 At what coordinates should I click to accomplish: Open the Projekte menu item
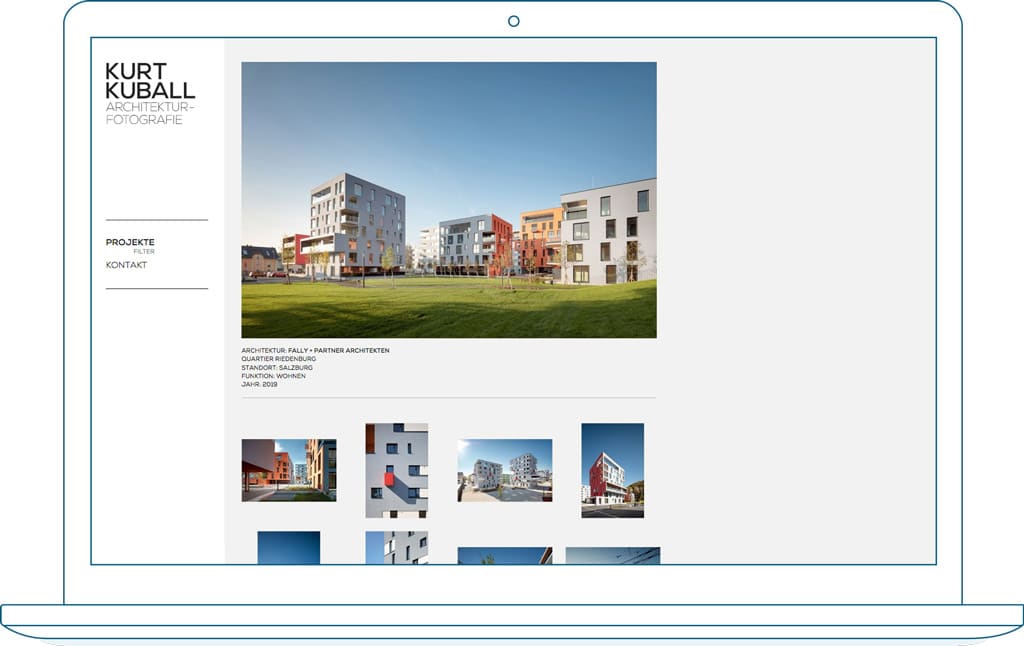click(130, 242)
